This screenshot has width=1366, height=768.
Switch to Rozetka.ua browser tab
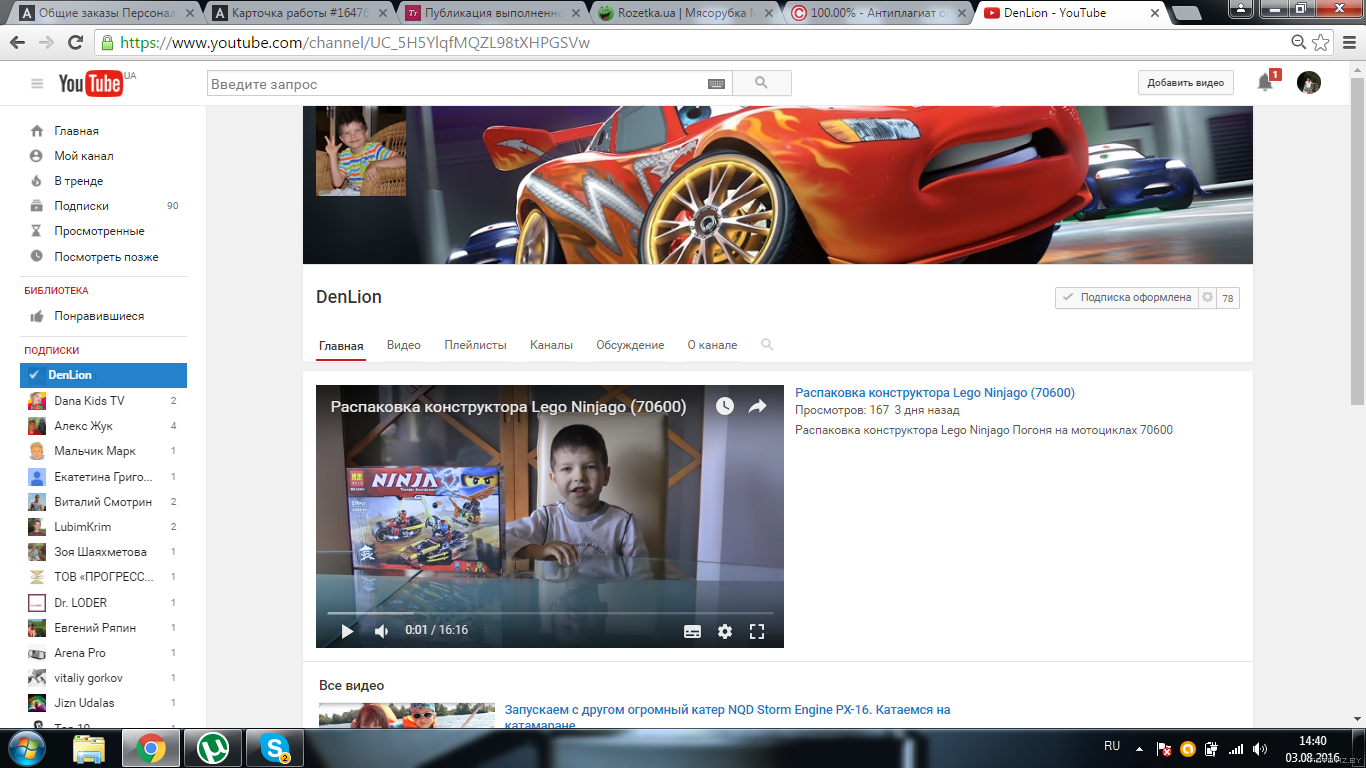(x=683, y=13)
